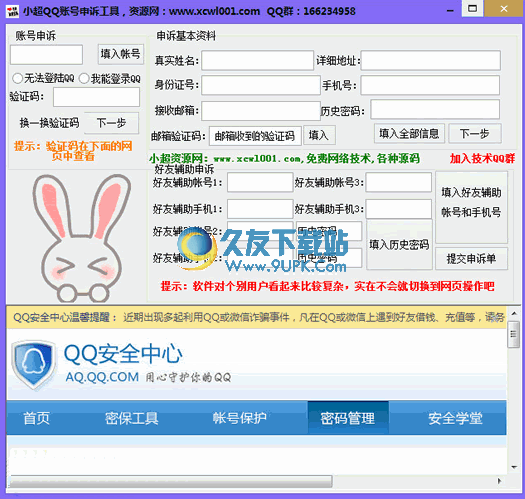Click 下一步 under the 验证码 field

point(111,123)
